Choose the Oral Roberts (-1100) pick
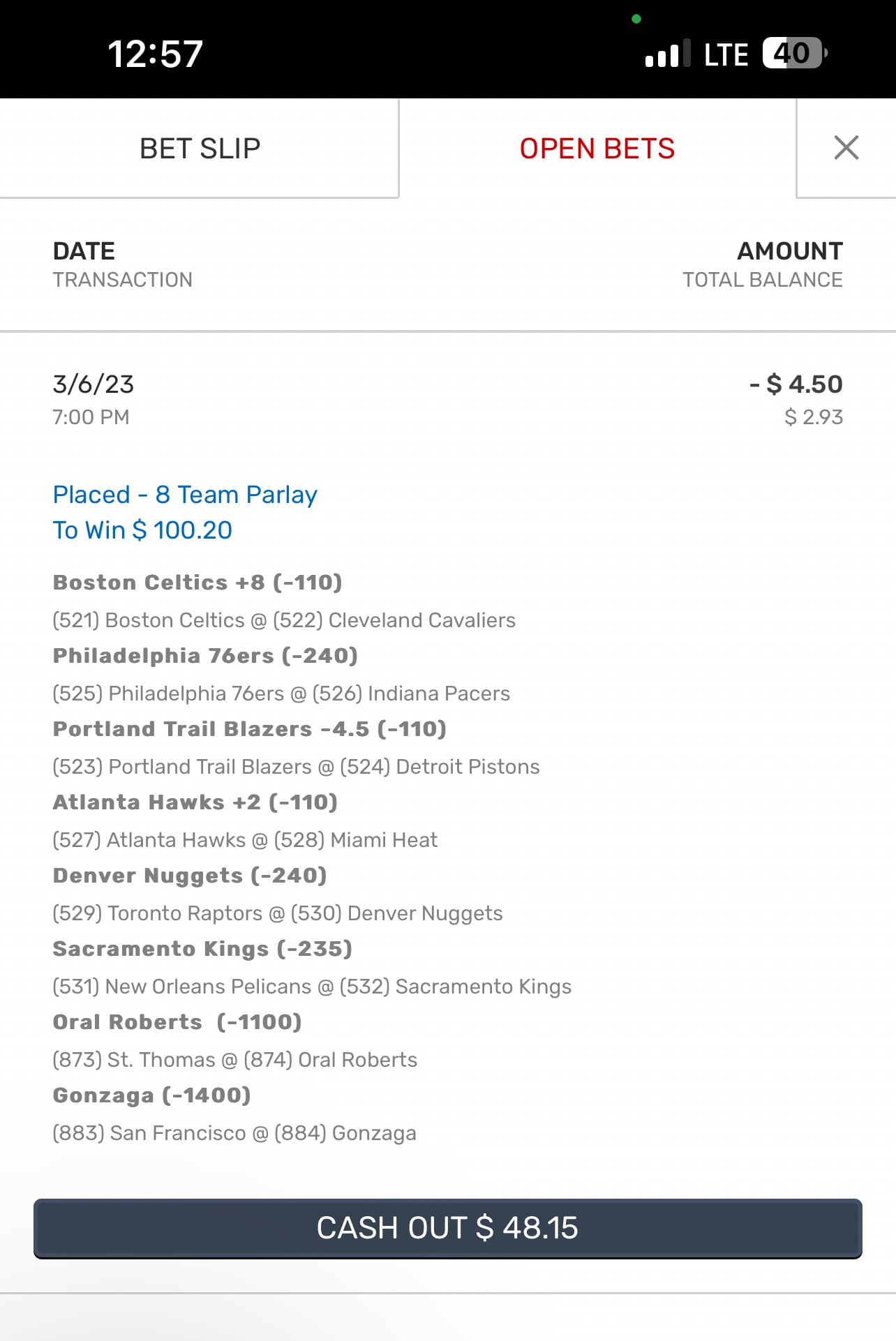 pyautogui.click(x=177, y=1022)
